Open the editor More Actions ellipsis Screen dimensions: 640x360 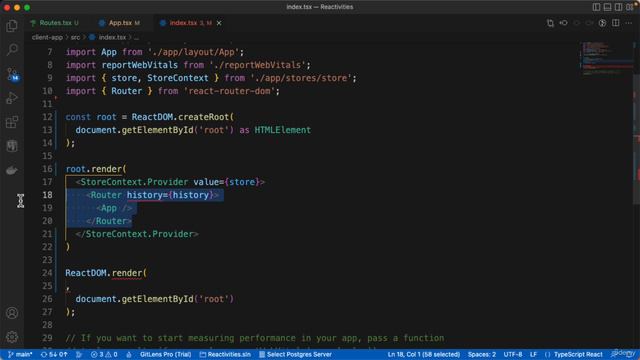[x=629, y=23]
